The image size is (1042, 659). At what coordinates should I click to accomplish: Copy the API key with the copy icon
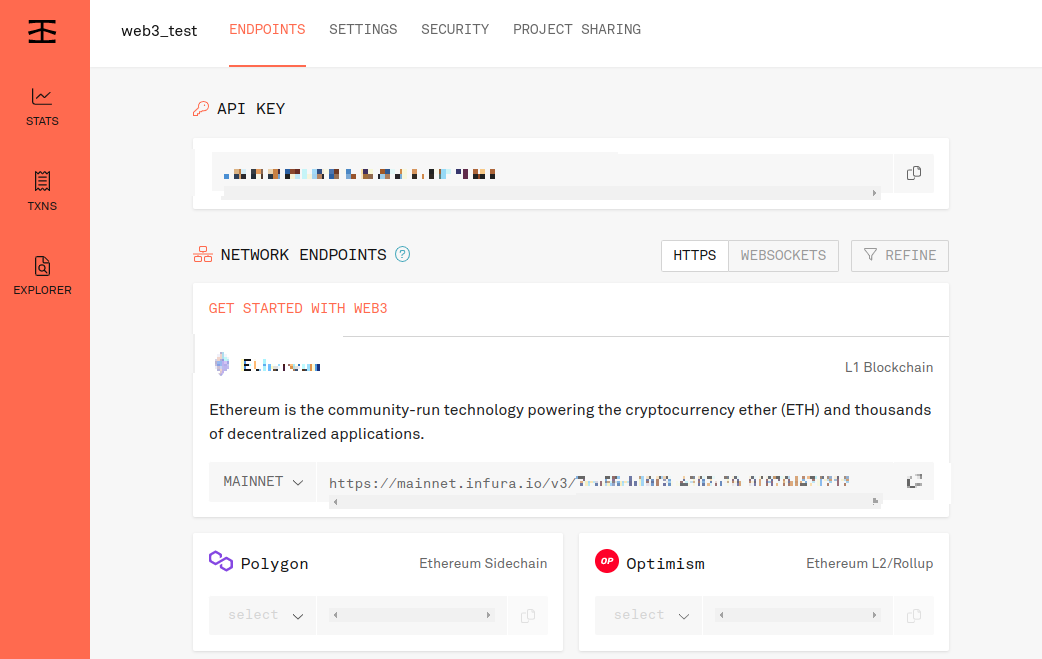[914, 173]
